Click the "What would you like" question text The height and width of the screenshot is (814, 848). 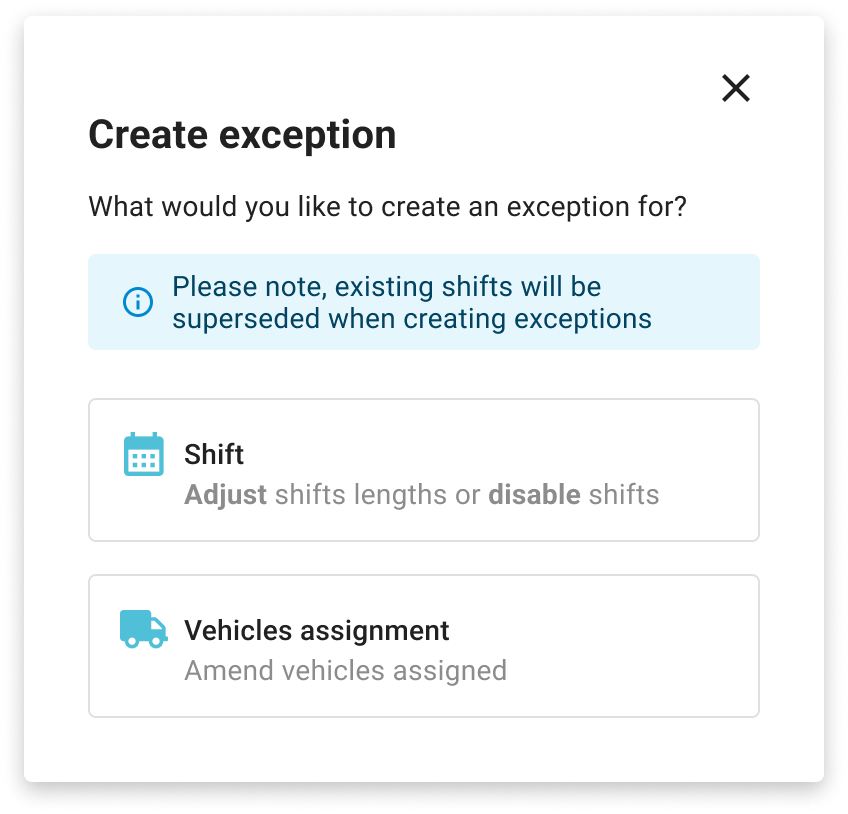(x=387, y=208)
